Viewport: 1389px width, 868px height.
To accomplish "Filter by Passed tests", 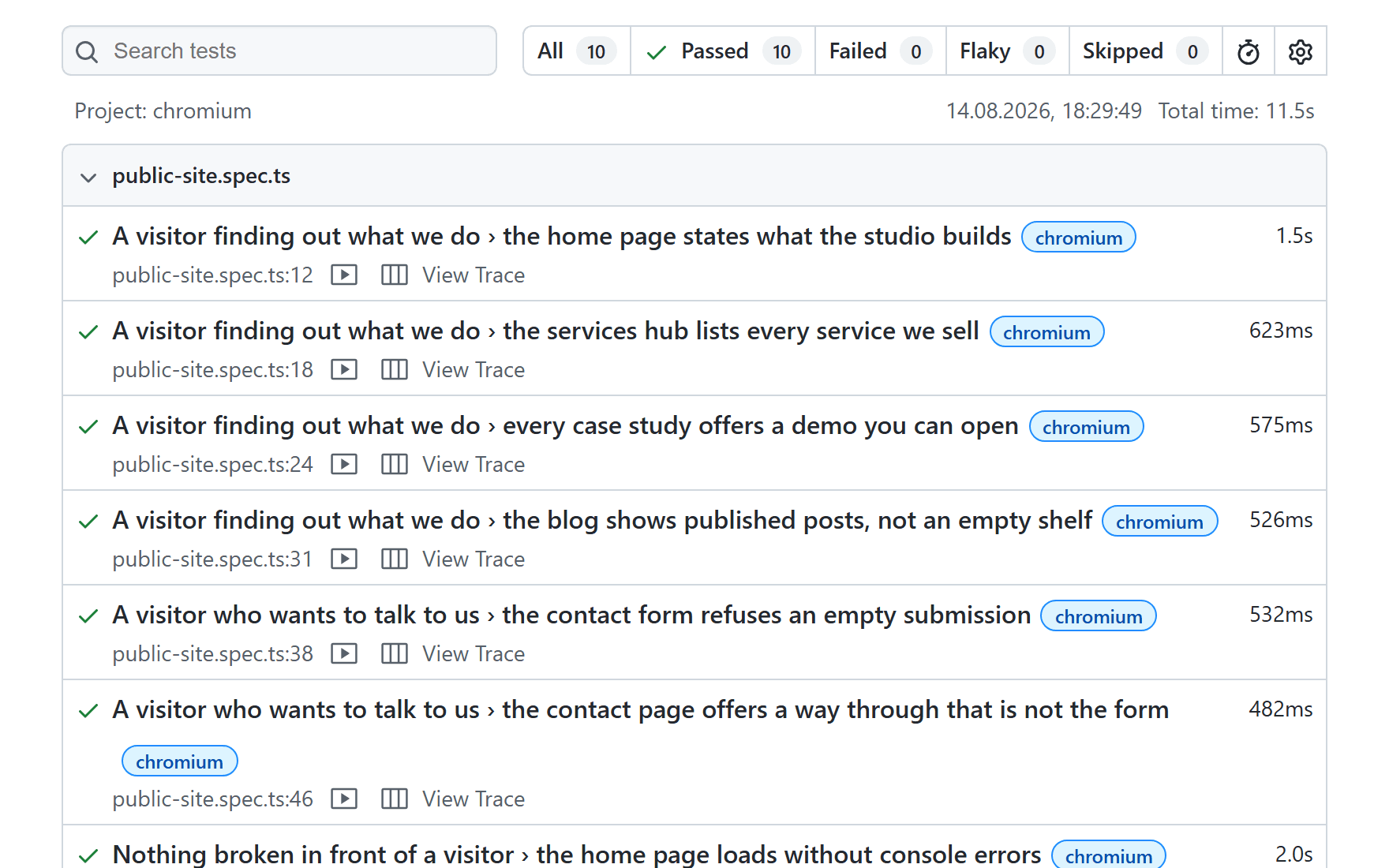I will point(723,51).
